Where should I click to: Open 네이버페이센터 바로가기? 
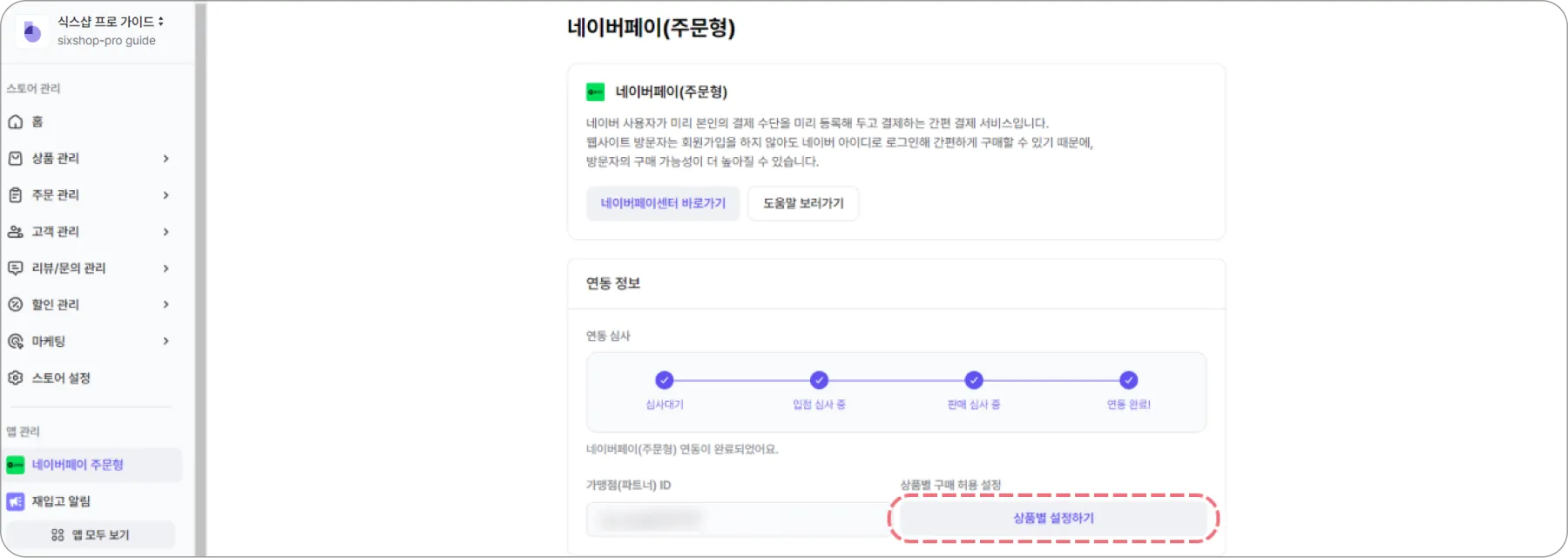pyautogui.click(x=663, y=203)
